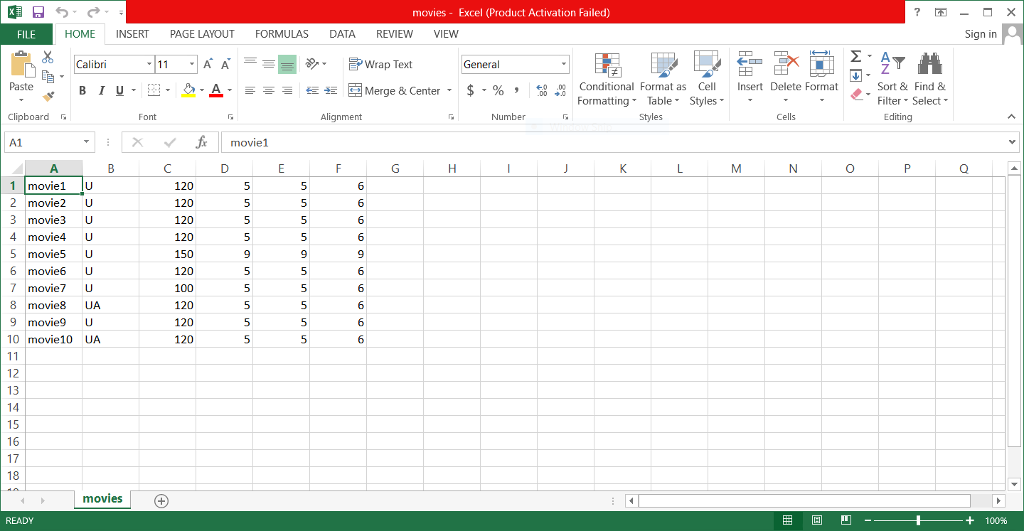Toggle Center horizontal alignment
The width and height of the screenshot is (1024, 531).
click(x=268, y=91)
